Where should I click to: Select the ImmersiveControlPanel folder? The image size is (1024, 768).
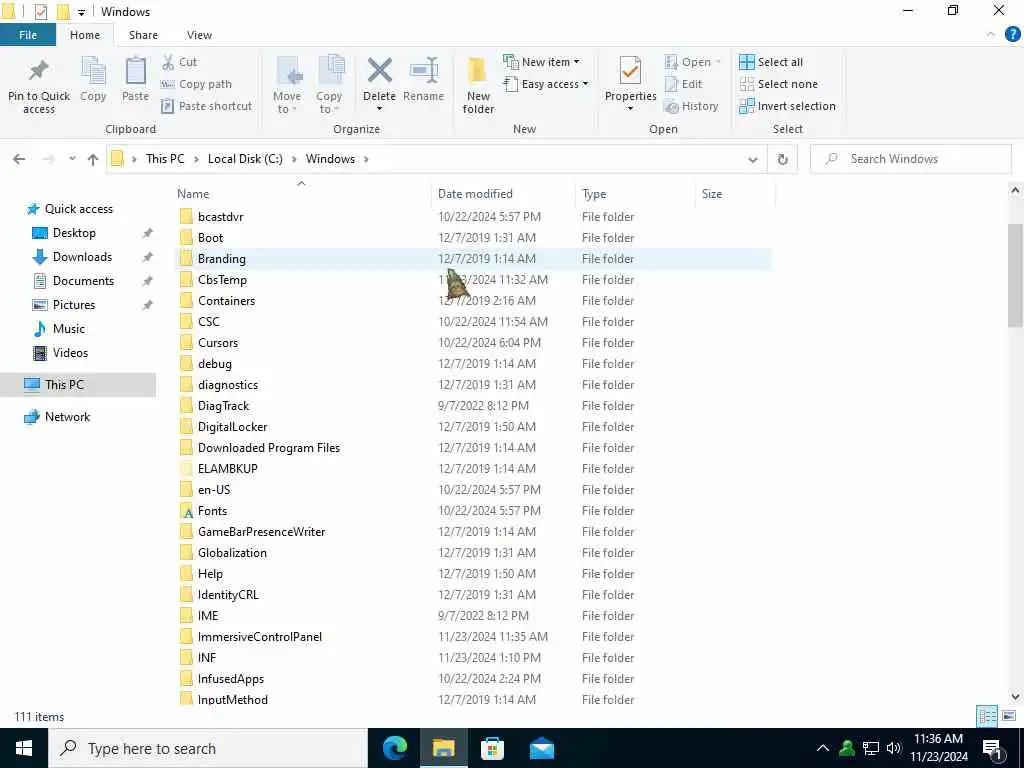(259, 637)
